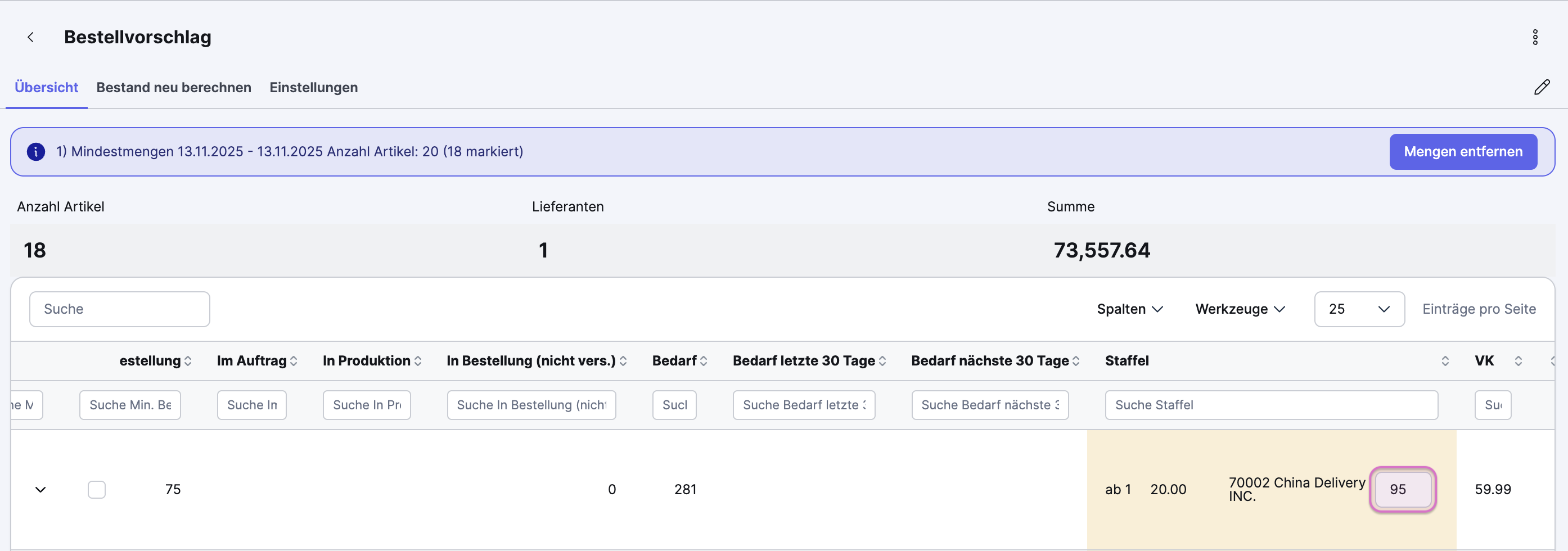Click the back arrow next to Bestellvorschlag
Image resolution: width=1568 pixels, height=551 pixels.
point(30,37)
